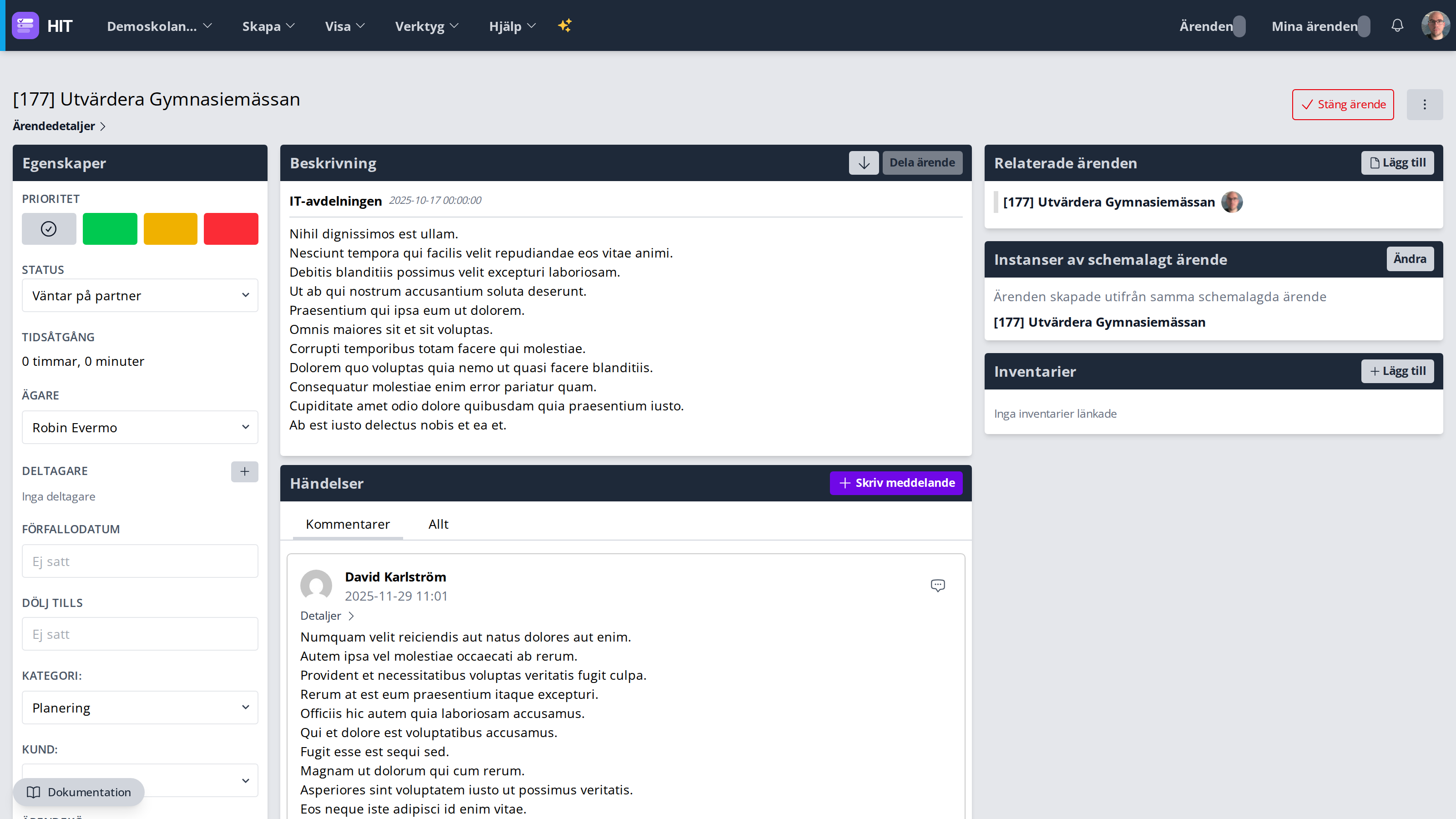Viewport: 1456px width, 819px height.
Task: Open the Status dropdown
Action: (140, 295)
